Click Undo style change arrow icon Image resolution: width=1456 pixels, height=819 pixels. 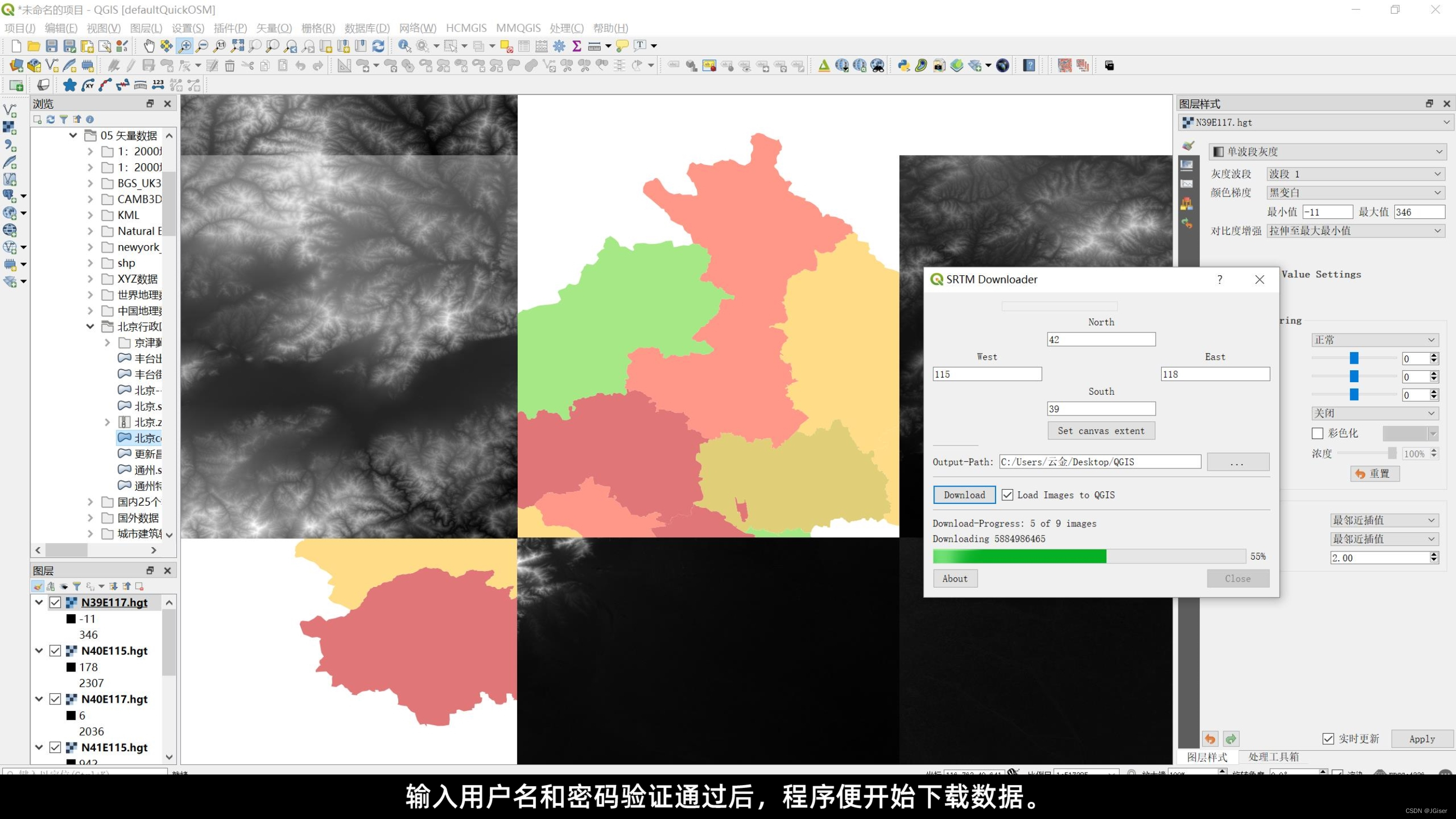(x=1210, y=739)
